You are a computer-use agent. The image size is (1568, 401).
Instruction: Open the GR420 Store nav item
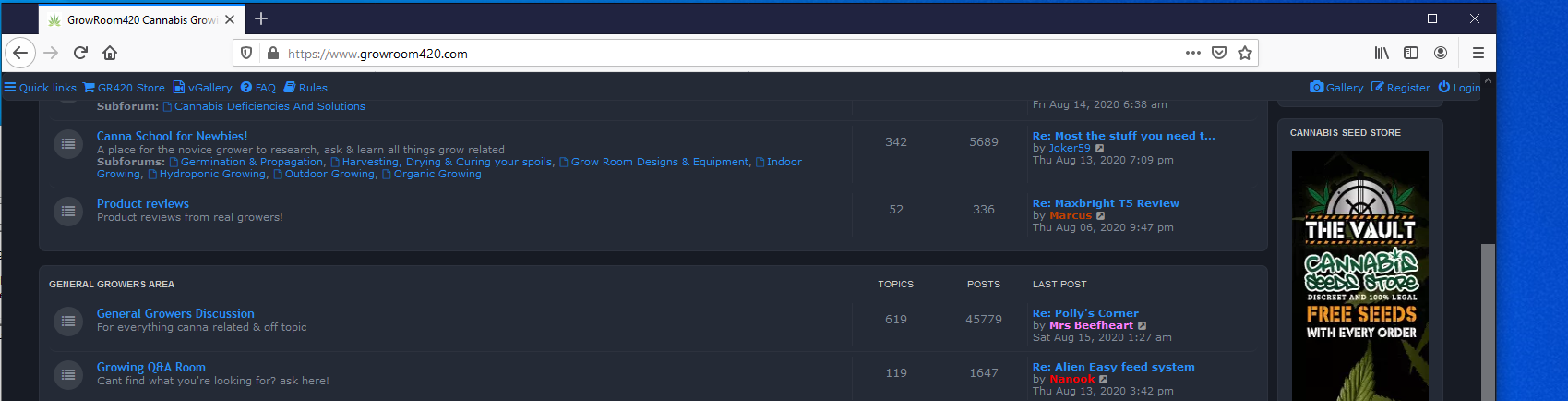pos(124,88)
